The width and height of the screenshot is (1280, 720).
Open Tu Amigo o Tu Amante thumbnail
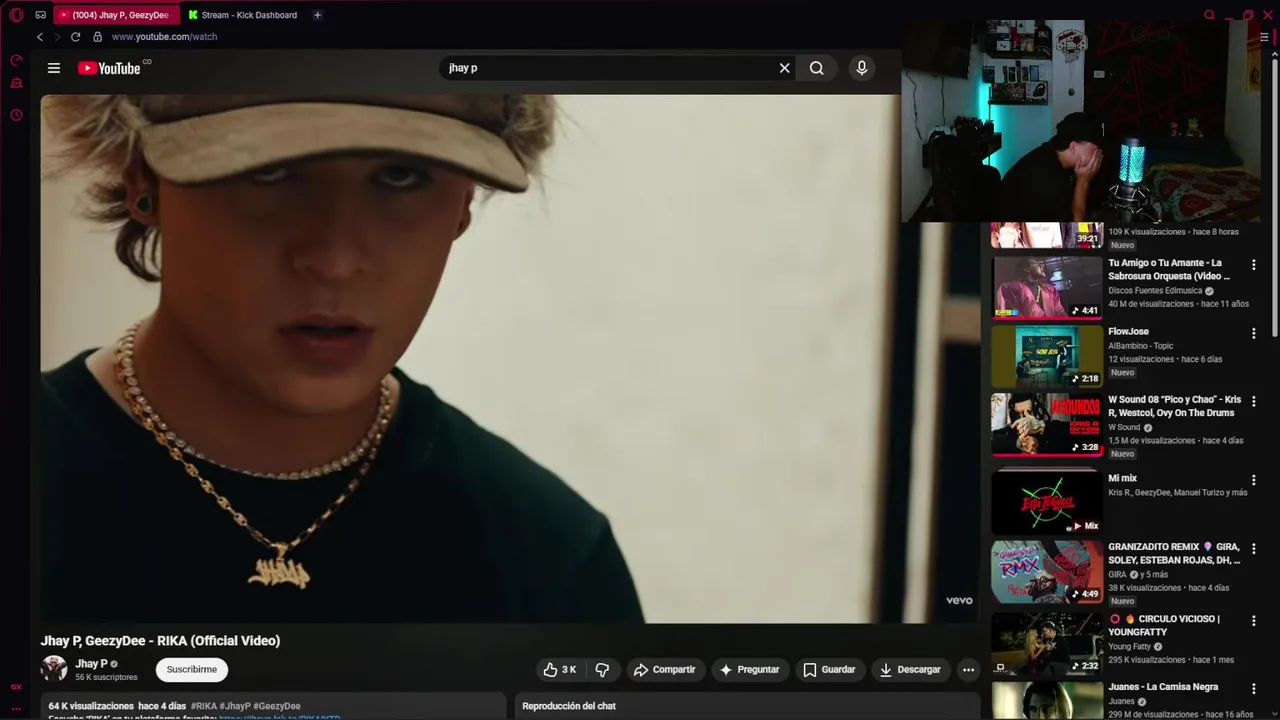point(1047,288)
